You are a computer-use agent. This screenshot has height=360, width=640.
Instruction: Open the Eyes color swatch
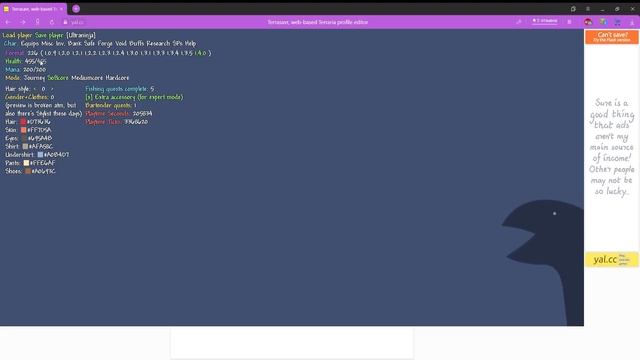tap(24, 138)
